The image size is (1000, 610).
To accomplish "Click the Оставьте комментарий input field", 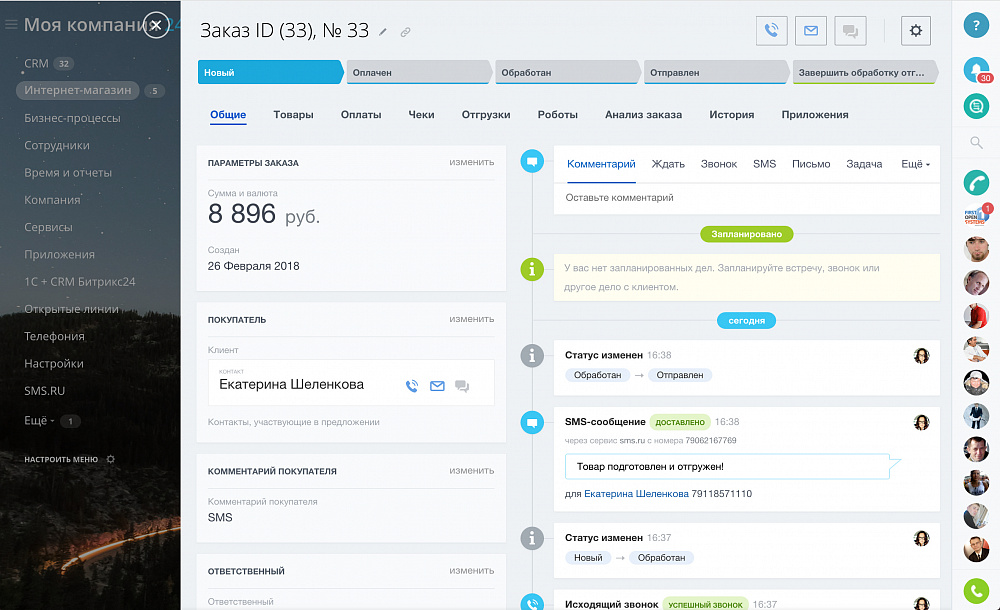I will coord(746,198).
